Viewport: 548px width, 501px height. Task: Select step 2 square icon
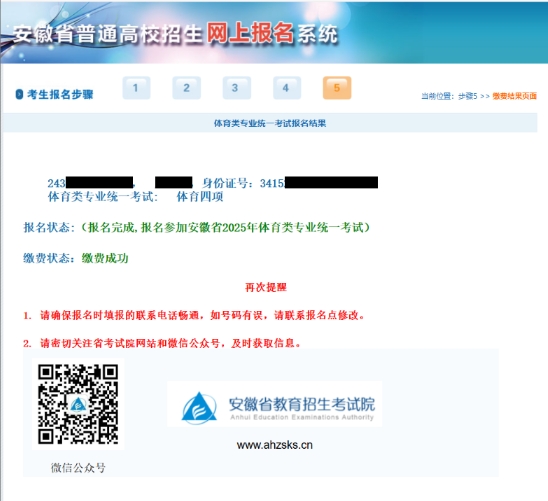pos(187,88)
